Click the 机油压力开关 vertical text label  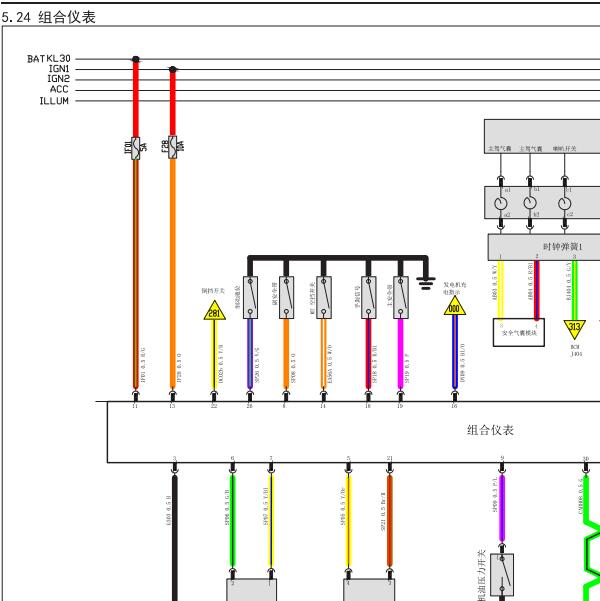click(482, 575)
